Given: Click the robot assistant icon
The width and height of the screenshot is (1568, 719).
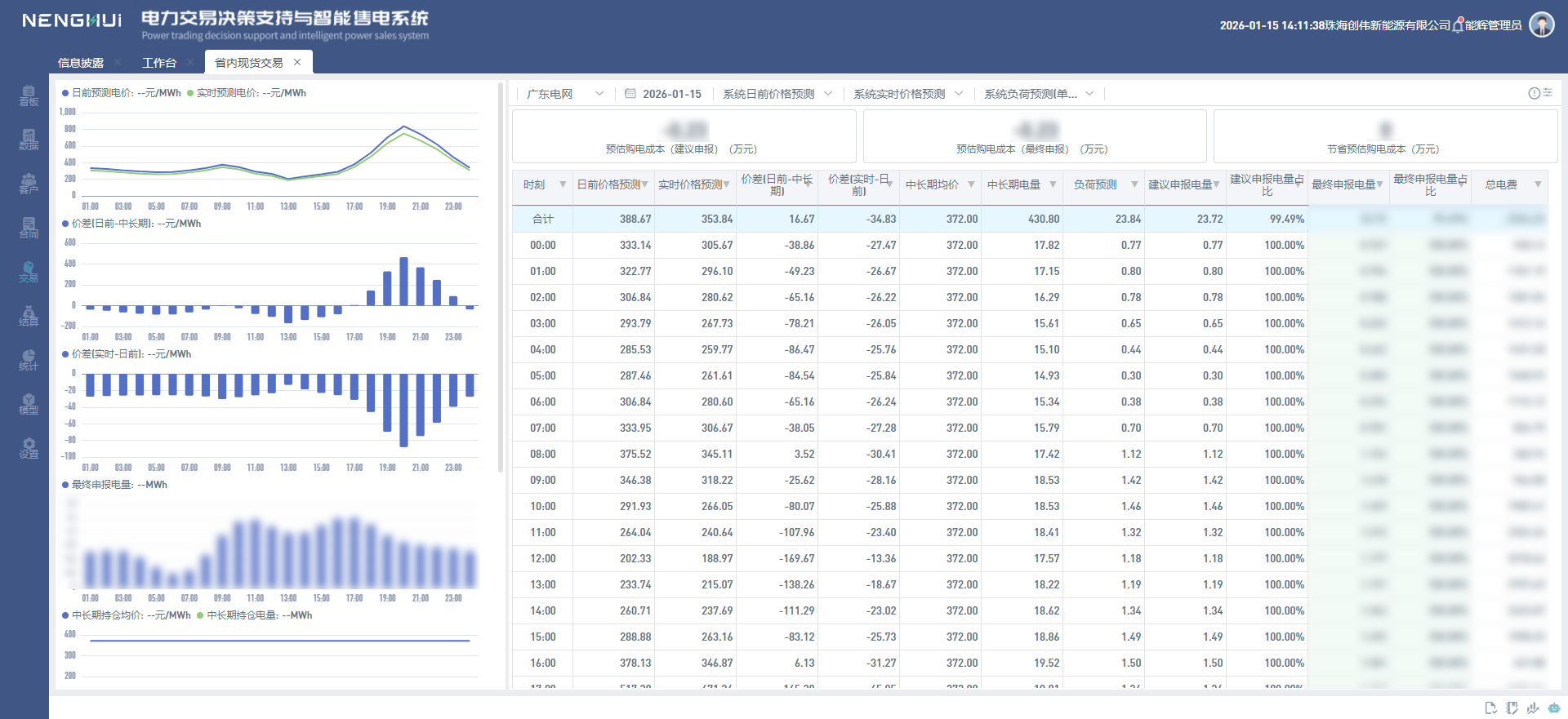Looking at the screenshot, I should point(1554,708).
